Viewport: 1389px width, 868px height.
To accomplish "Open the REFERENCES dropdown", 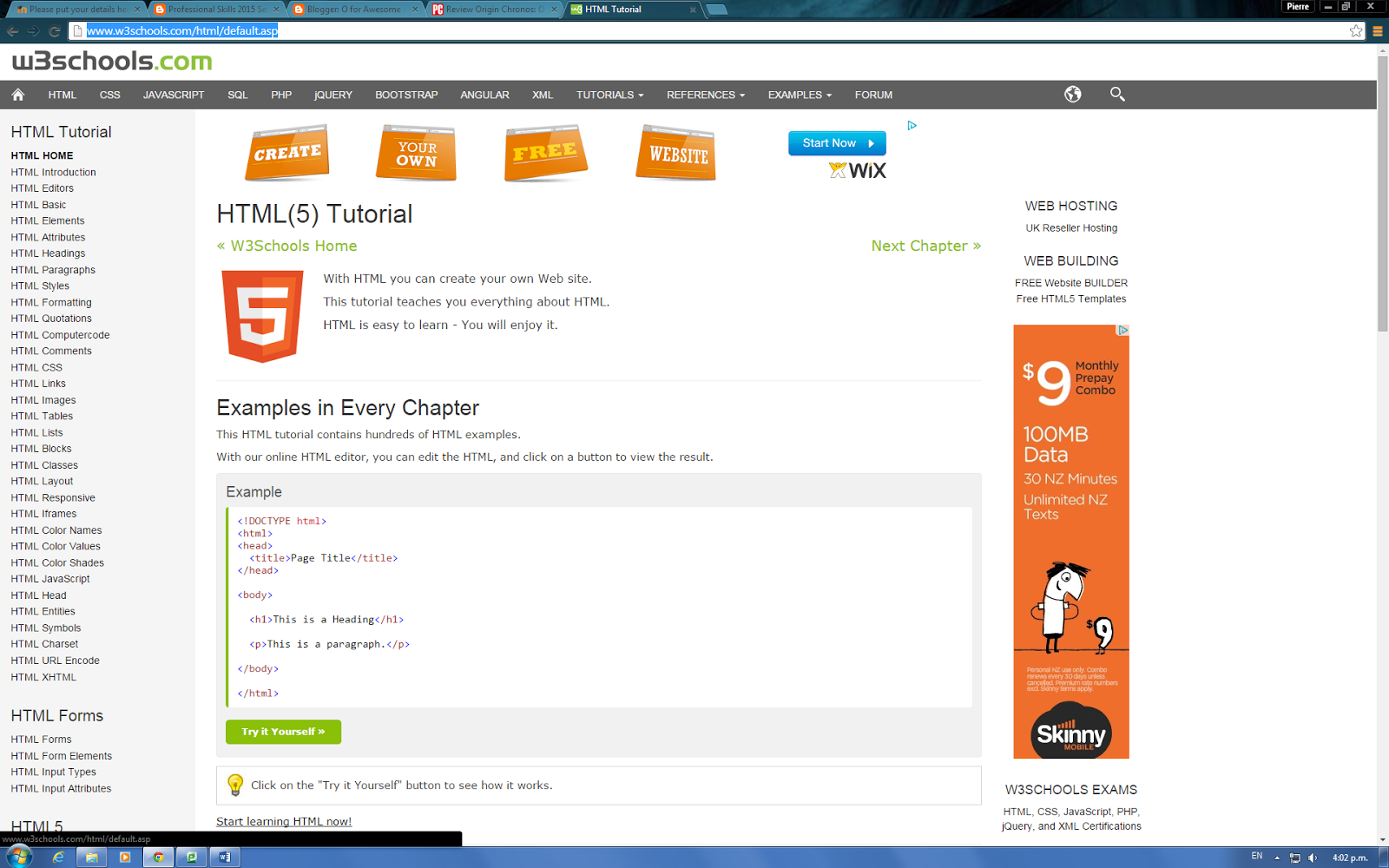I will click(x=704, y=95).
